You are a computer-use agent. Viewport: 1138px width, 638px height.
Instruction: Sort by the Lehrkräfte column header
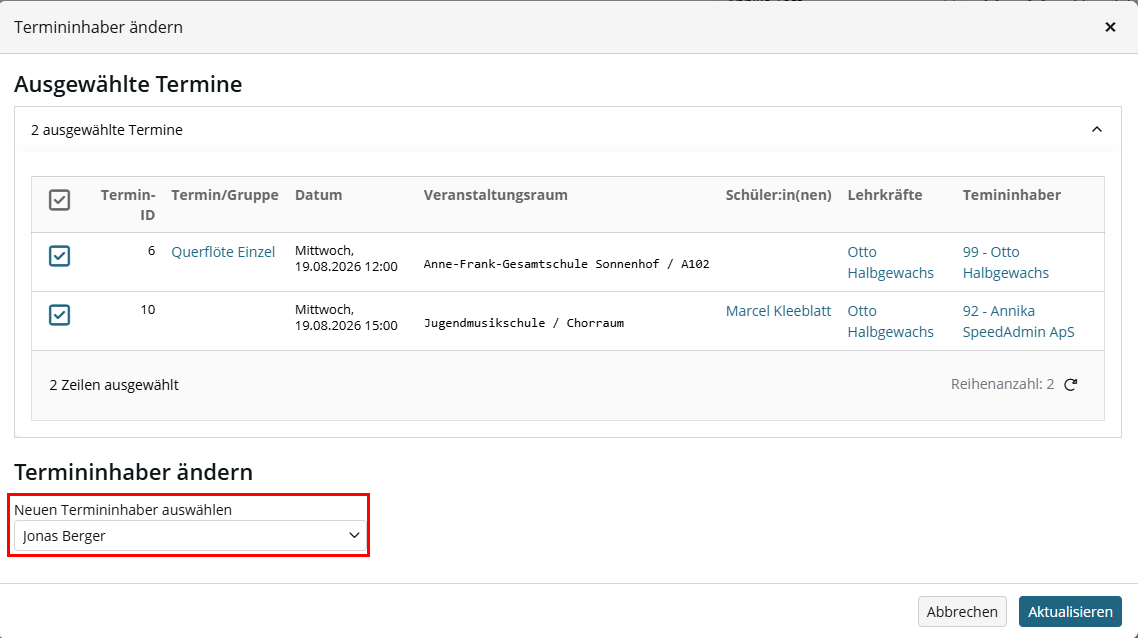[x=885, y=195]
